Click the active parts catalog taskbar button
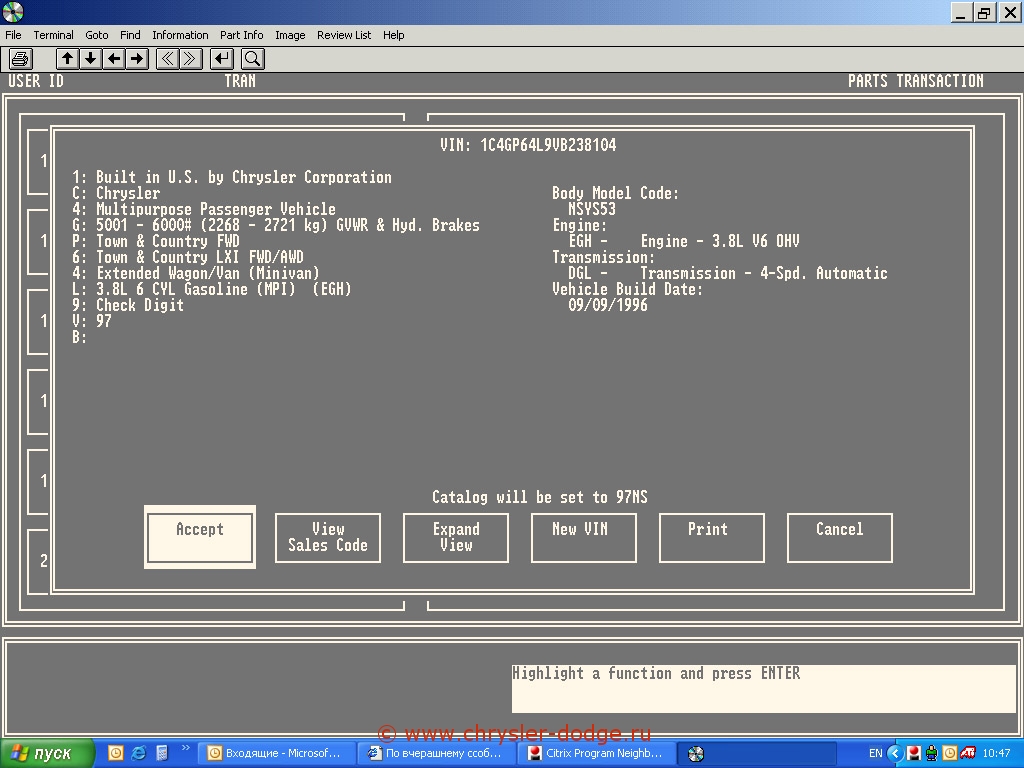1024x768 pixels. tap(757, 754)
